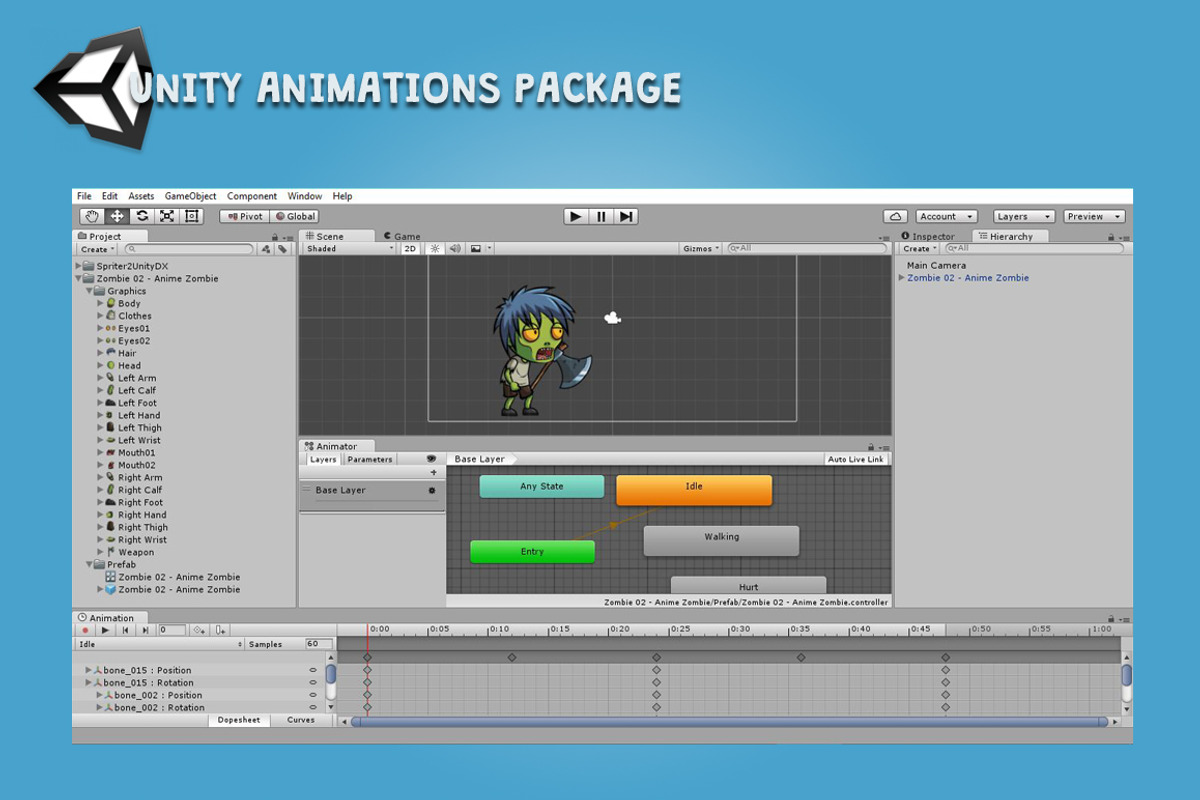Expand Zombie 02 in Hierarchy
This screenshot has height=800, width=1200.
902,278
